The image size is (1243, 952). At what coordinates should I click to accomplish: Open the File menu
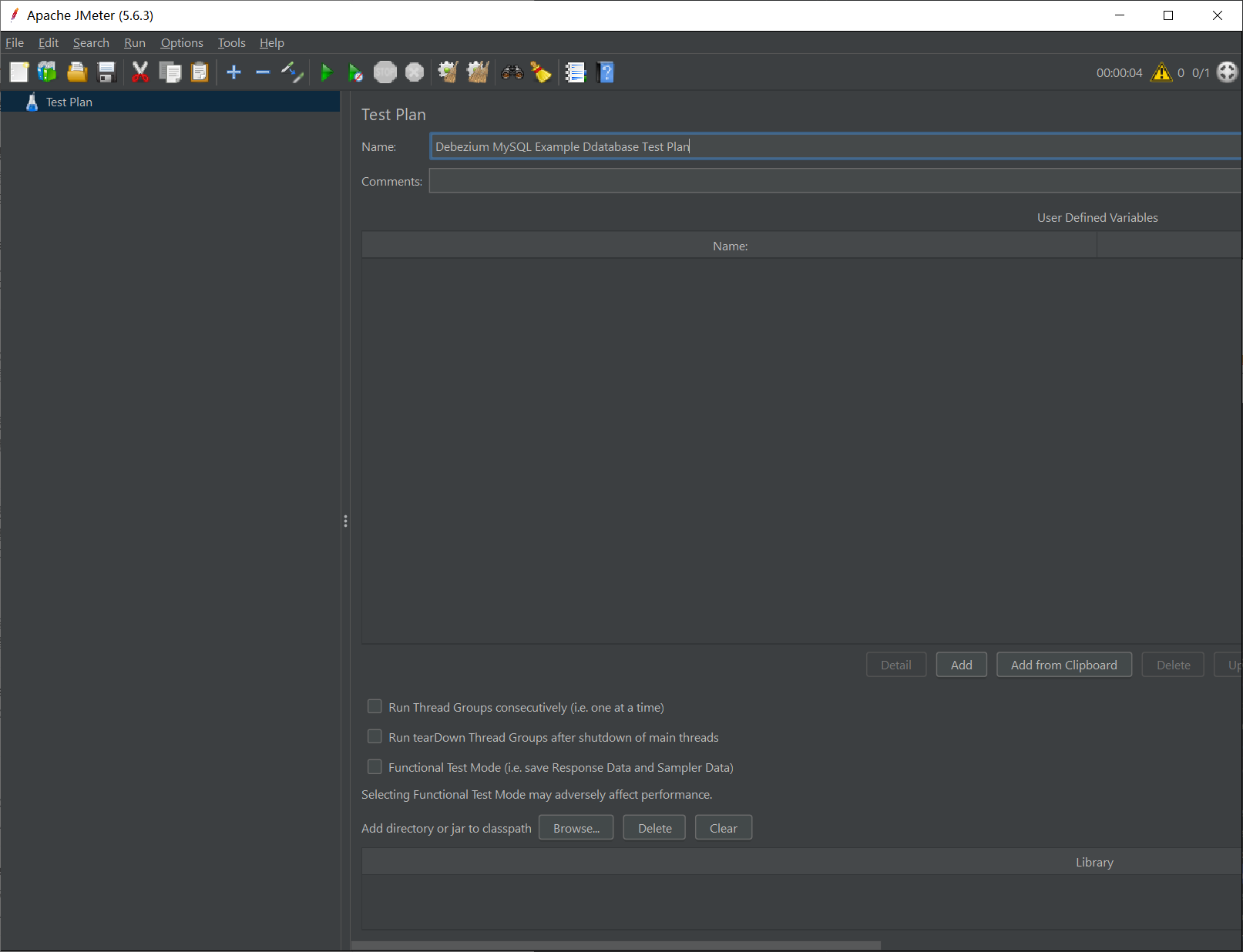pos(15,43)
